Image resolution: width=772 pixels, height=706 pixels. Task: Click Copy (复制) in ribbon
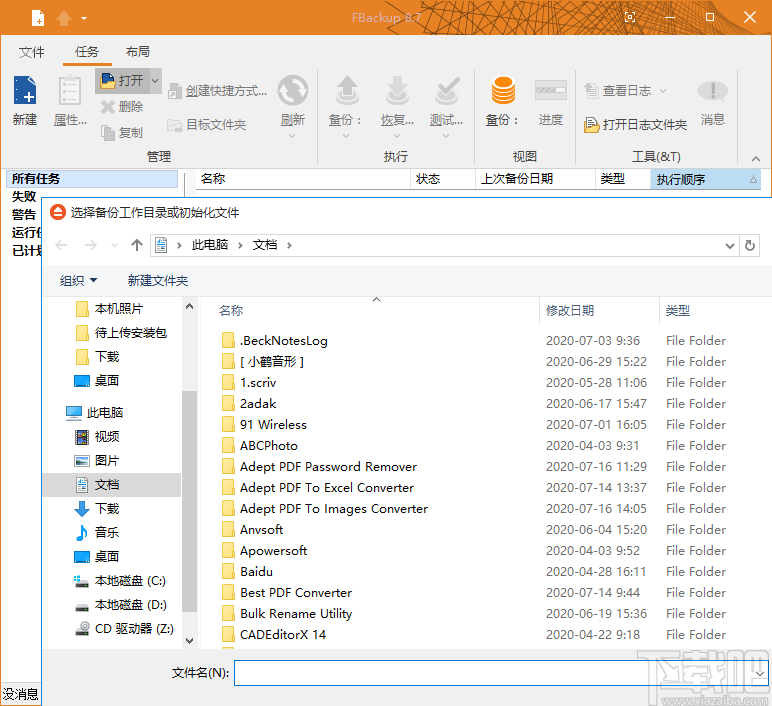click(122, 132)
